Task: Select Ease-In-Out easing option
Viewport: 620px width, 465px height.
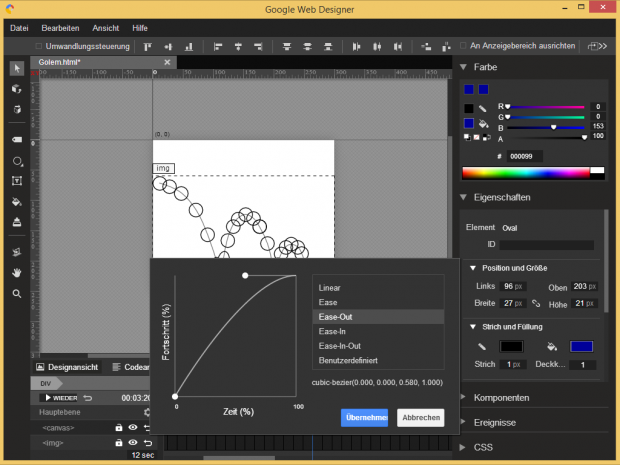Action: pos(341,345)
